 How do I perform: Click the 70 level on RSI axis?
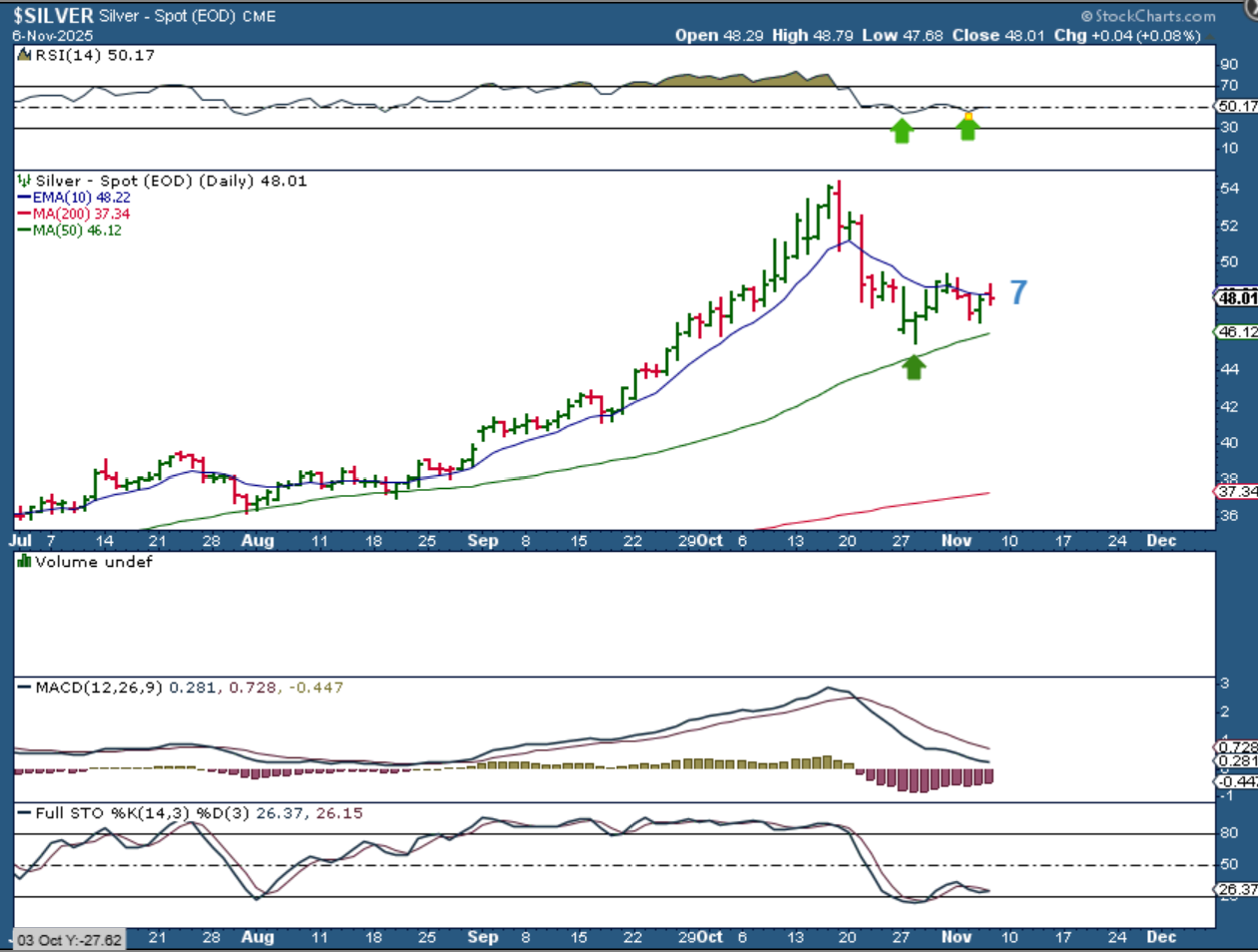1229,86
